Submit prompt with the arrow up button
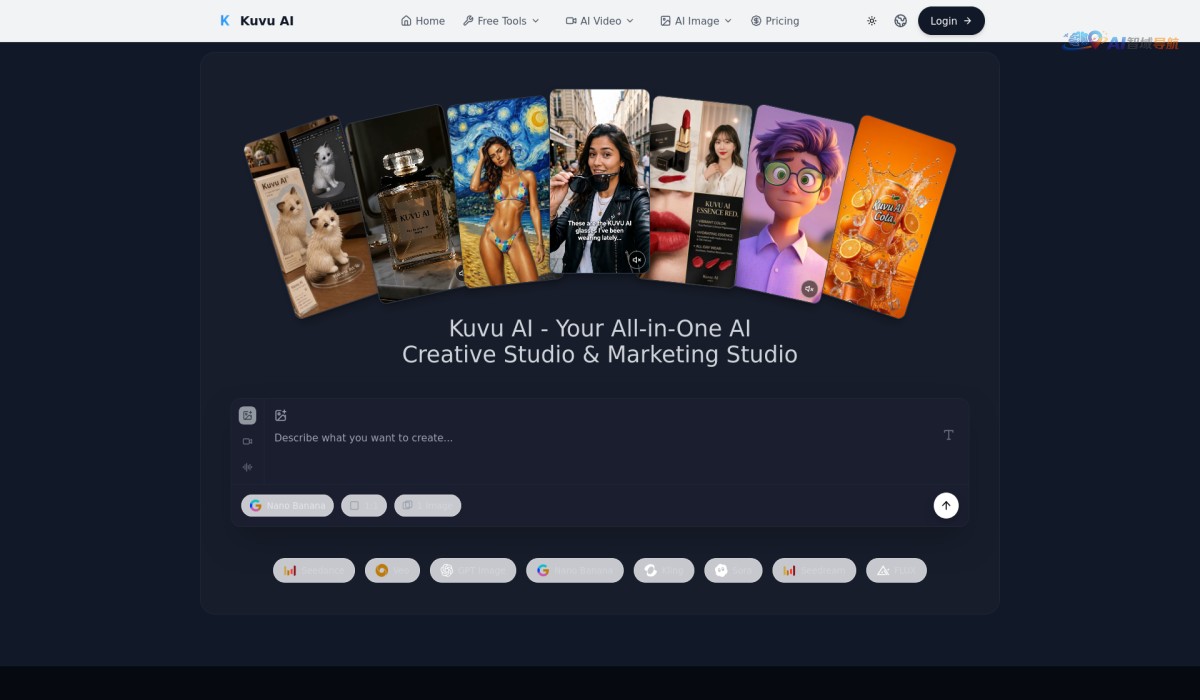1200x700 pixels. [x=946, y=505]
